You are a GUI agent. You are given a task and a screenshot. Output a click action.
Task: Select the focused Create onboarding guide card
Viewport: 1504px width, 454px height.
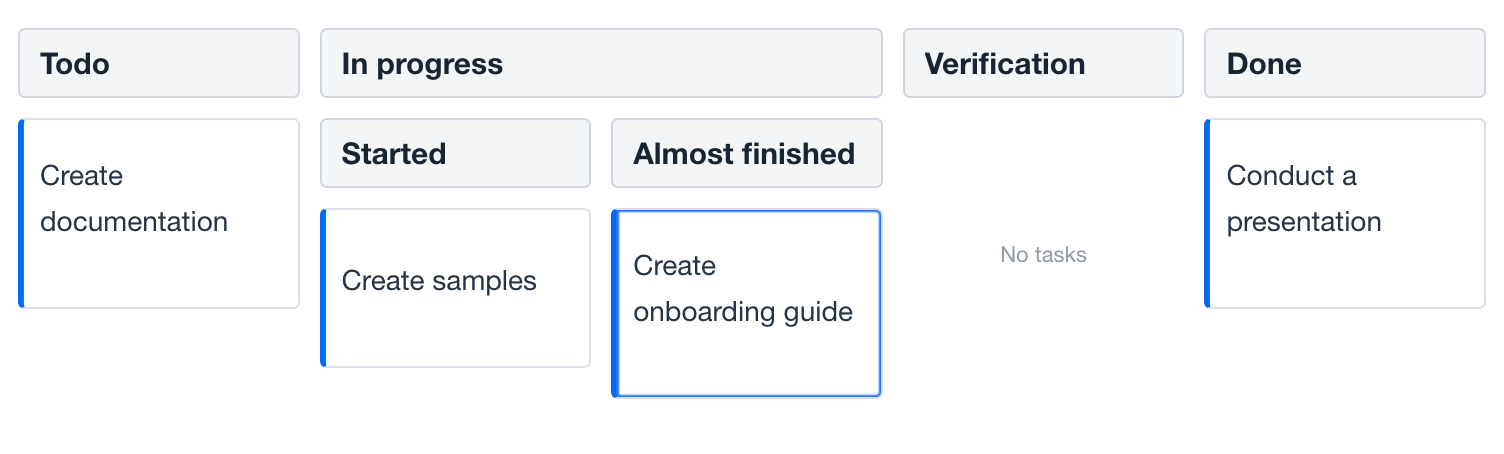click(x=747, y=303)
